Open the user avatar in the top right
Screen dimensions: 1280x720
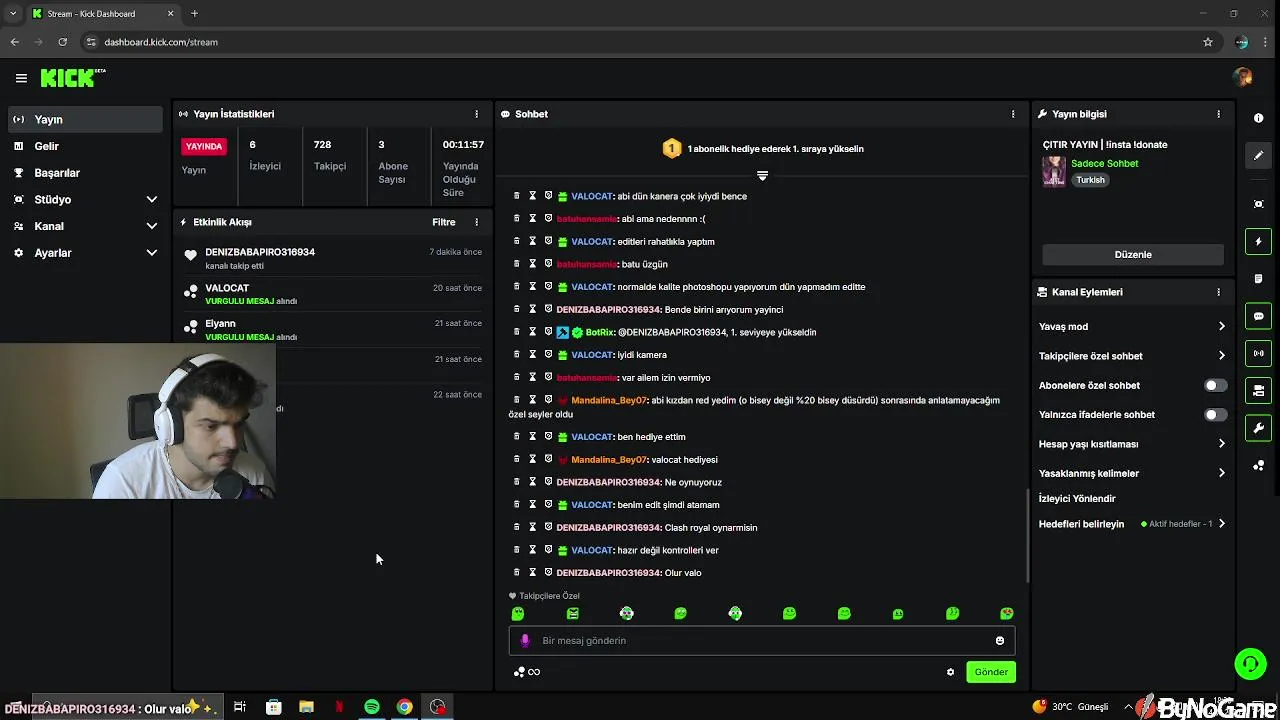[x=1243, y=78]
